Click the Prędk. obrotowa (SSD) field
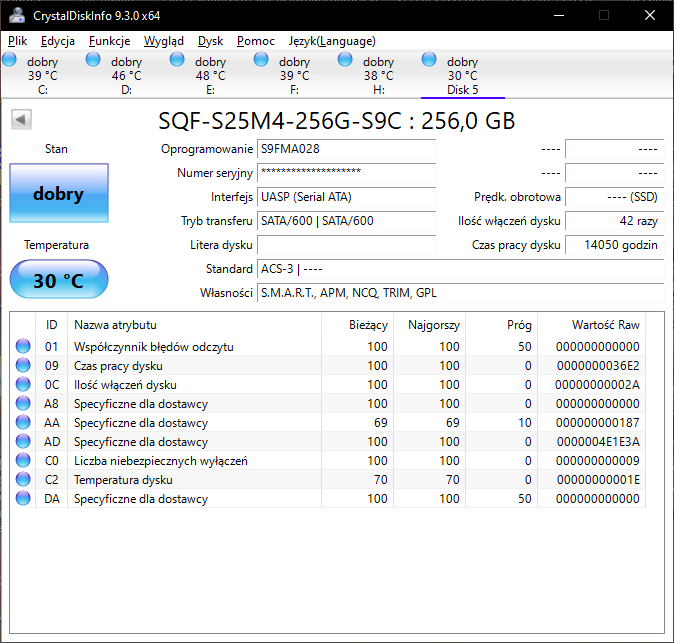The height and width of the screenshot is (643, 674). pos(615,197)
